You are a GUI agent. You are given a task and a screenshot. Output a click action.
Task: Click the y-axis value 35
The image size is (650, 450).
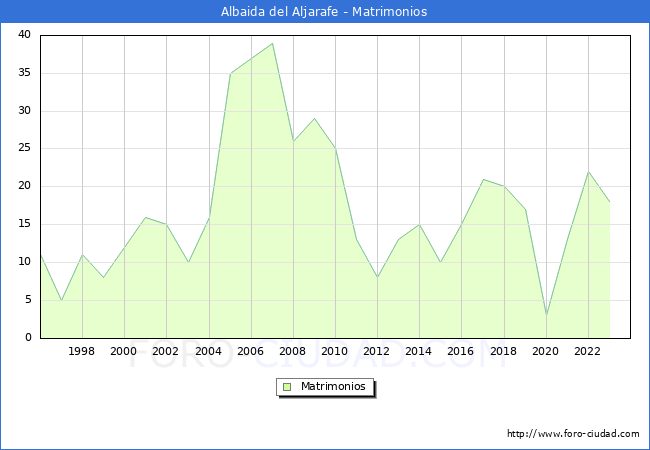tap(24, 73)
